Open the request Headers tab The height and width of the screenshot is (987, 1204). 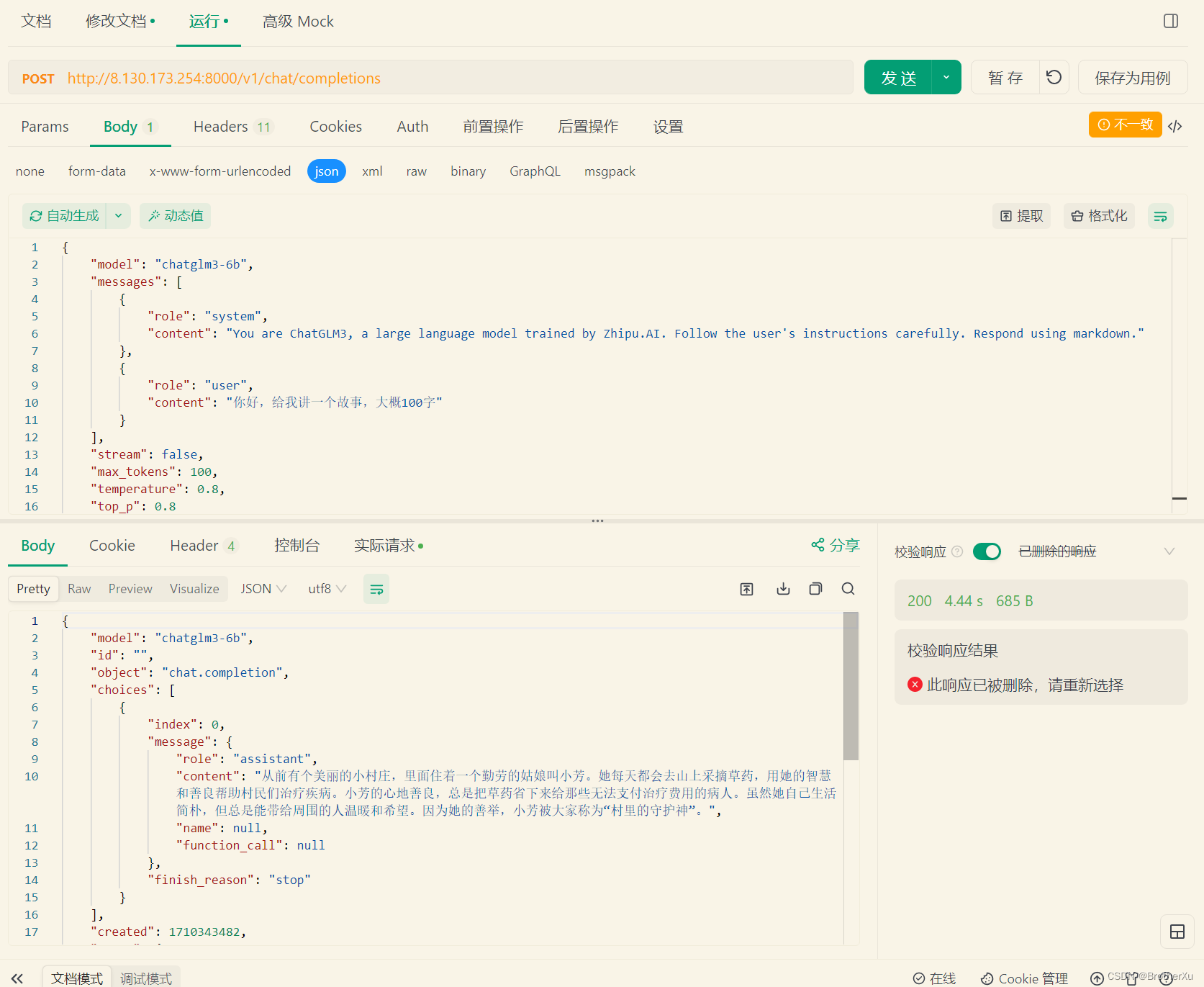pyautogui.click(x=233, y=127)
